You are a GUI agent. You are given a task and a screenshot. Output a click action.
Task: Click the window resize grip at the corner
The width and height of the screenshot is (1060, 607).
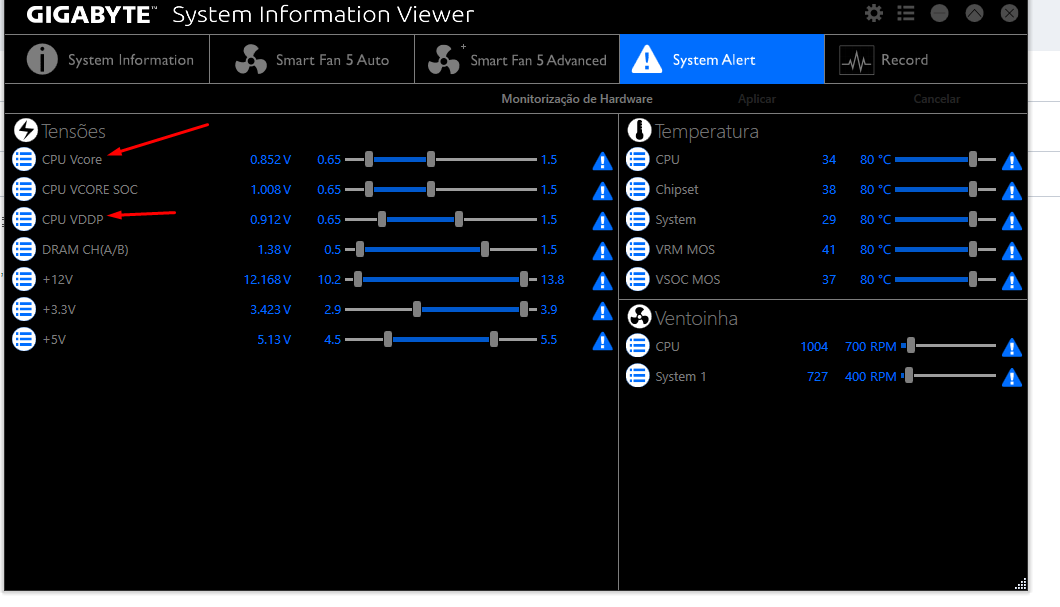pyautogui.click(x=1021, y=584)
